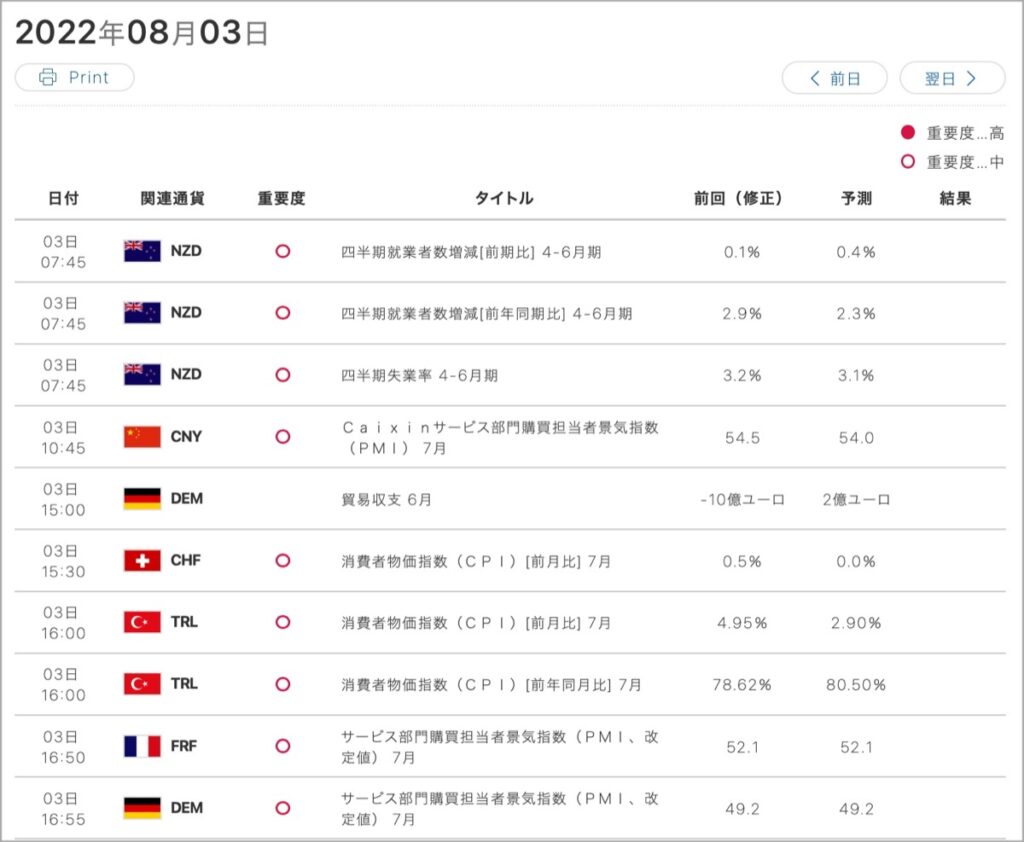The image size is (1024, 842).
Task: Click the 前回（修正） column header
Action: coord(738,198)
